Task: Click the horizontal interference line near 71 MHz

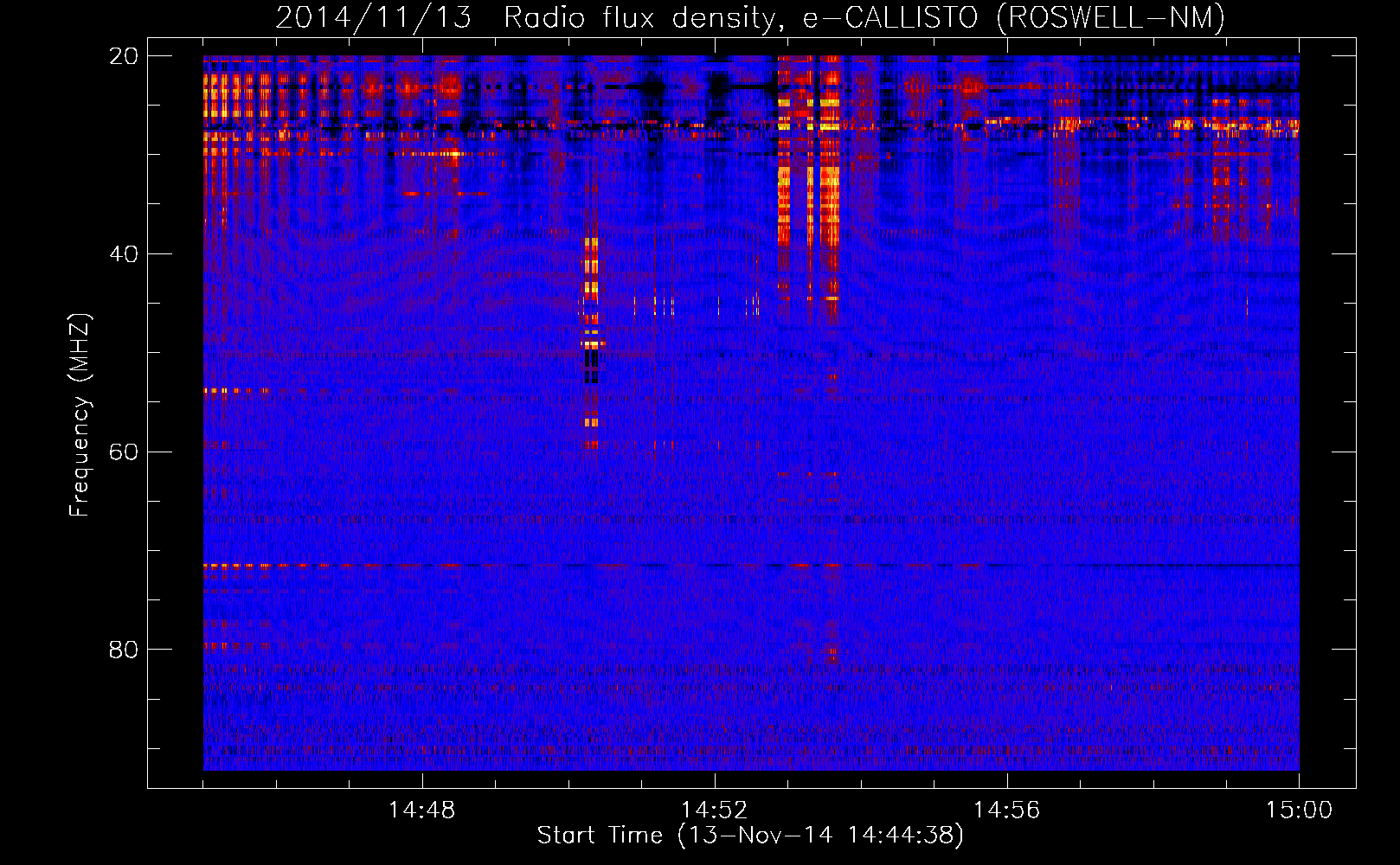Action: [x=751, y=565]
